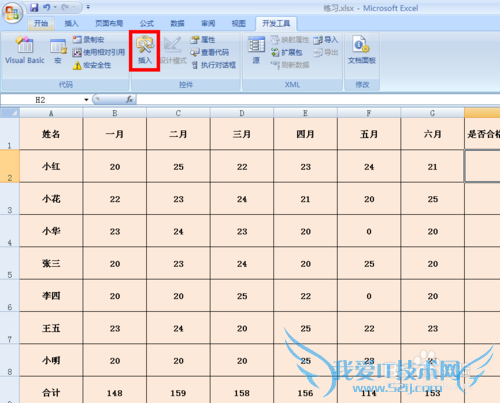Select the 李四 name cell
Screen dimensions: 500x403
pos(51,296)
